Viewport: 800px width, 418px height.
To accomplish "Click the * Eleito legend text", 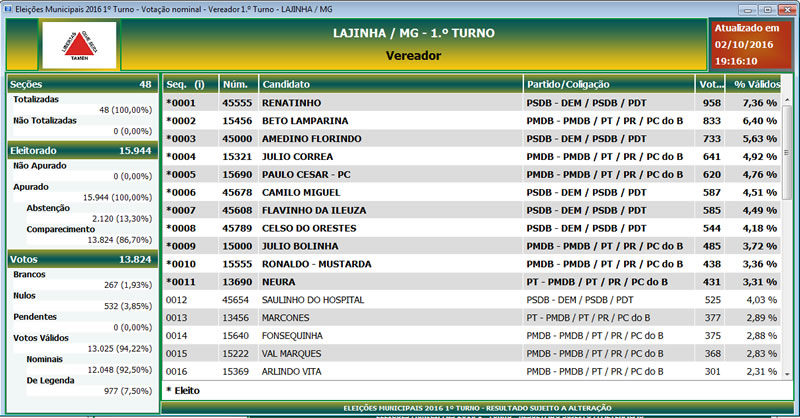I will coord(183,390).
